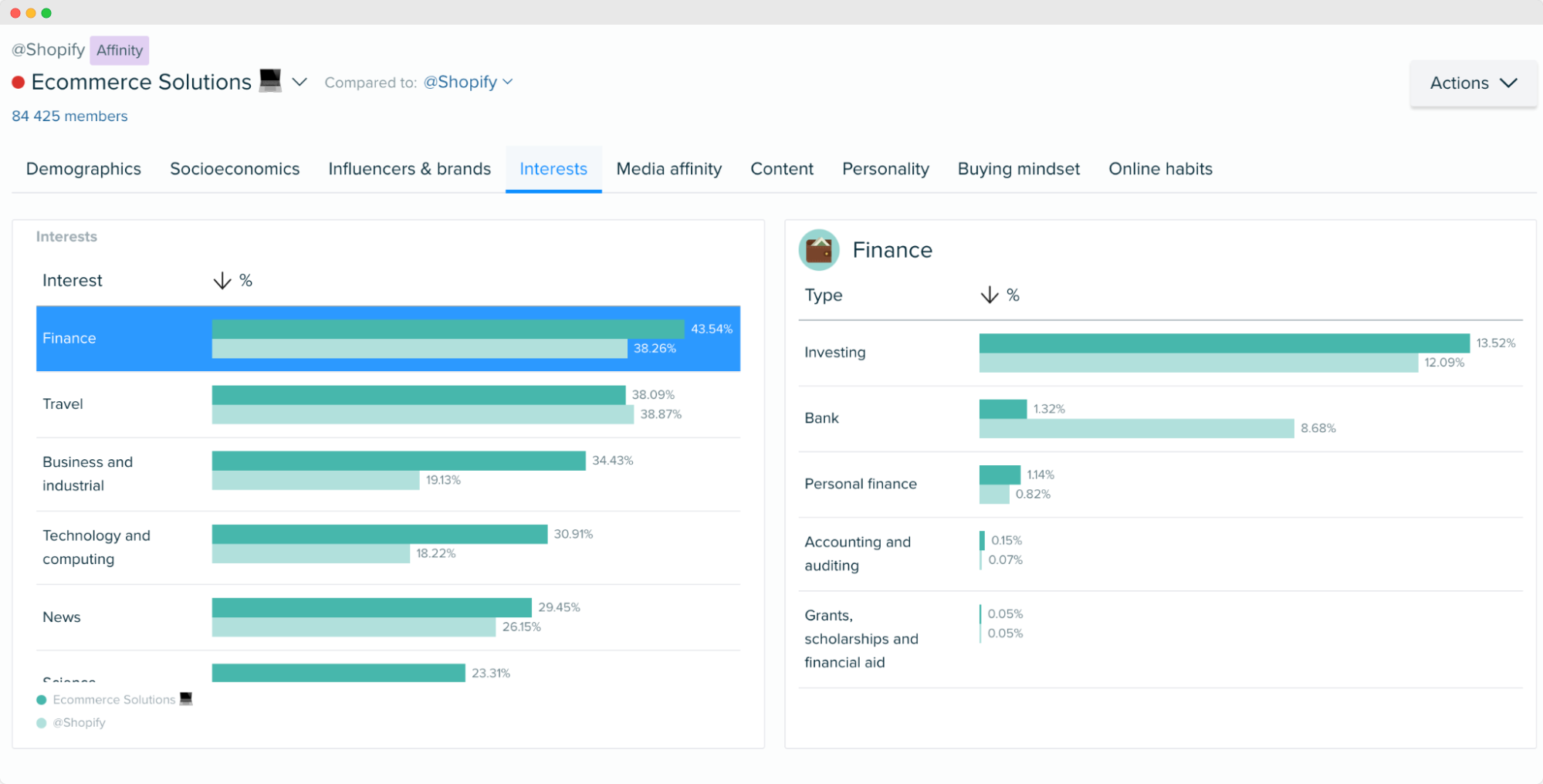The width and height of the screenshot is (1543, 784).
Task: Click the sort arrow in Interests table
Action: coord(222,280)
